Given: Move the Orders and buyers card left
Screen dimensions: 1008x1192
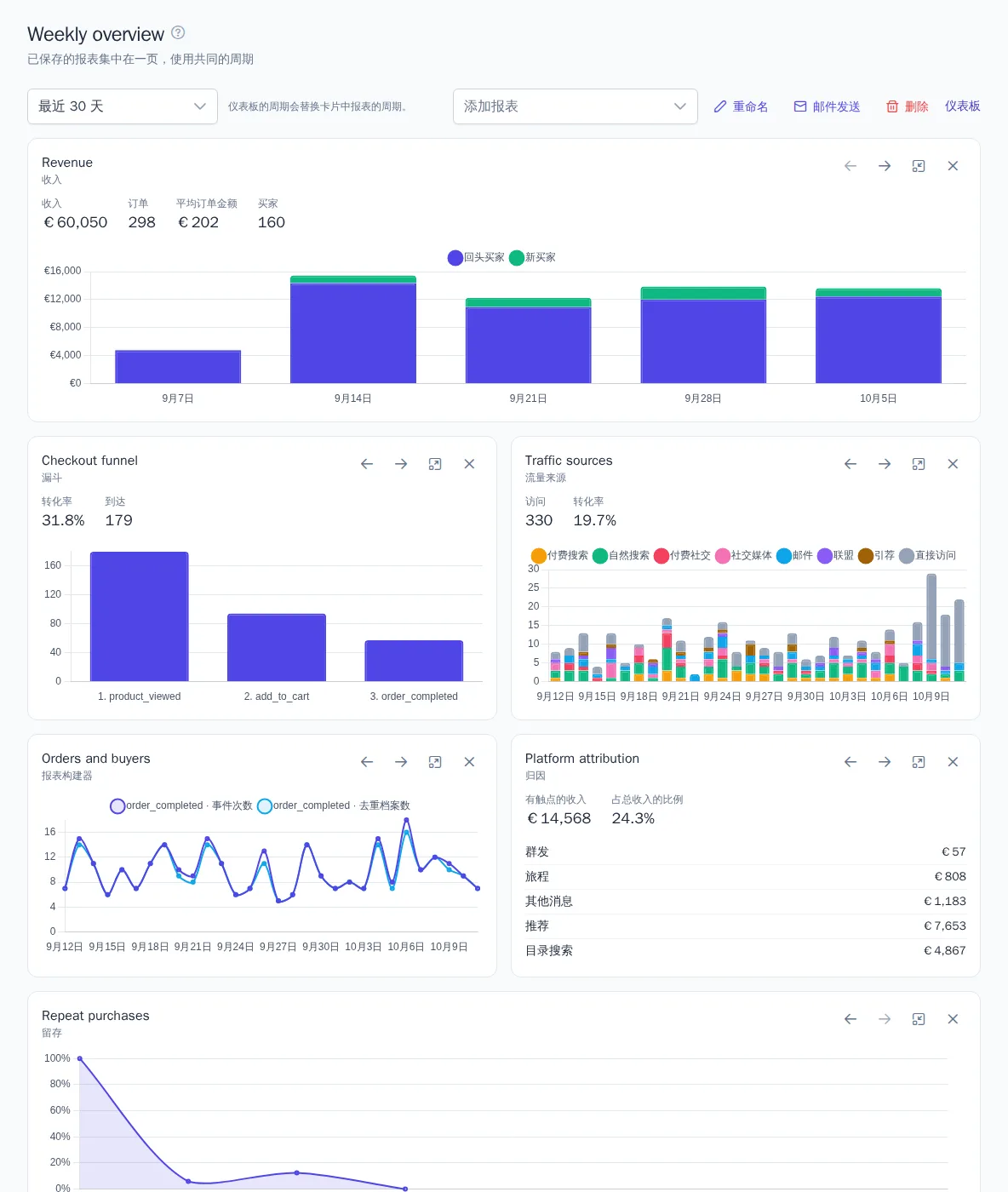Looking at the screenshot, I should point(367,762).
